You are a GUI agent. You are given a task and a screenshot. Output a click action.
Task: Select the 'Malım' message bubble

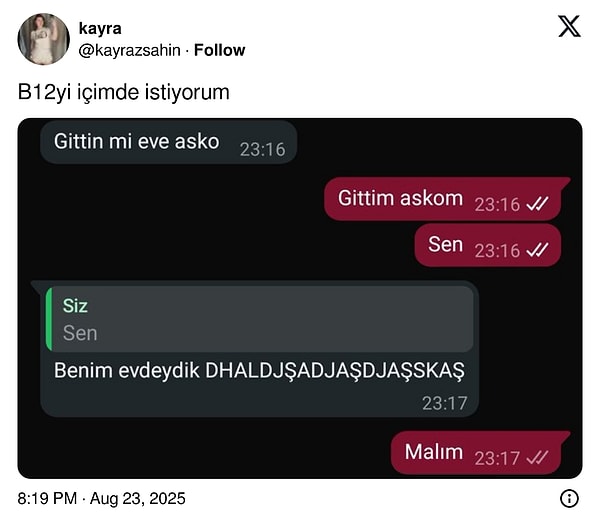click(476, 453)
